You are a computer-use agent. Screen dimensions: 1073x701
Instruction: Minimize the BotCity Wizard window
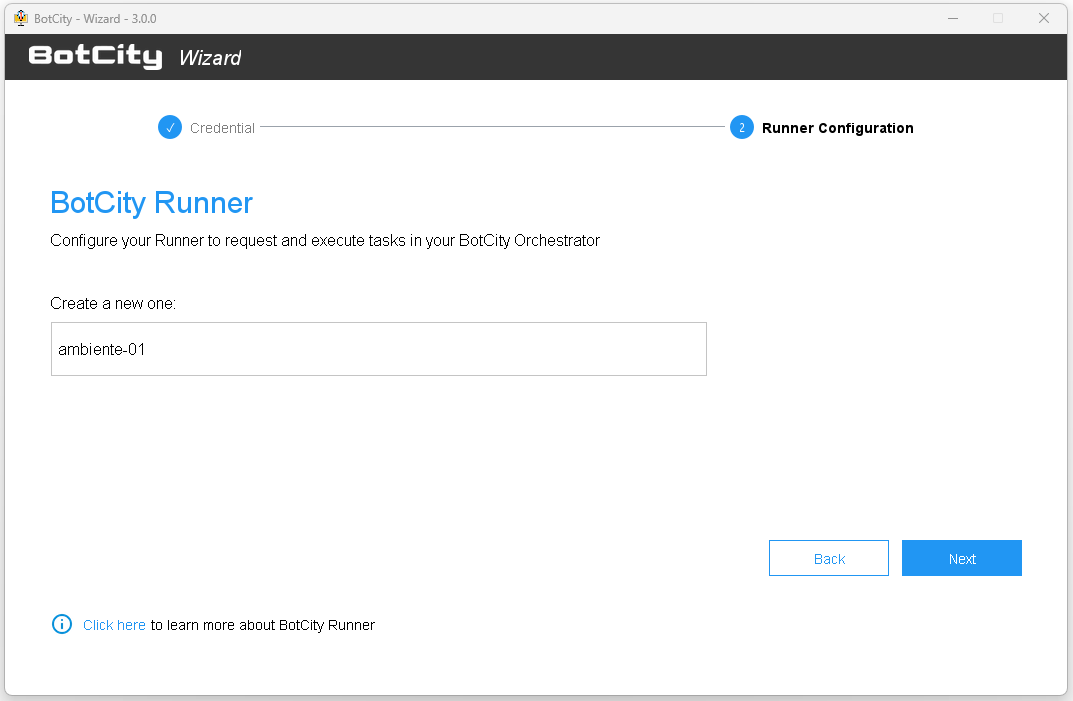click(x=951, y=18)
